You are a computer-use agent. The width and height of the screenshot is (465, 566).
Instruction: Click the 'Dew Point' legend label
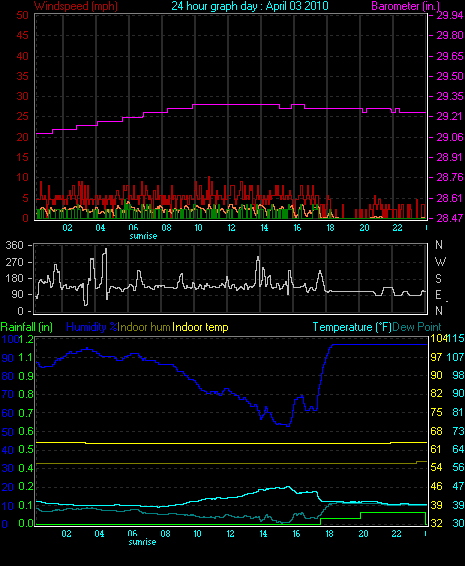point(417,327)
